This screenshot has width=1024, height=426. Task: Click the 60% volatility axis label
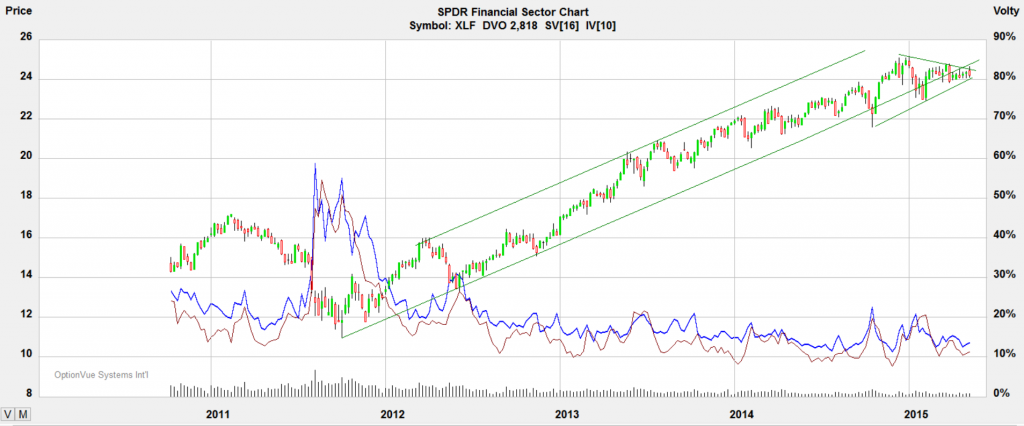click(1004, 156)
